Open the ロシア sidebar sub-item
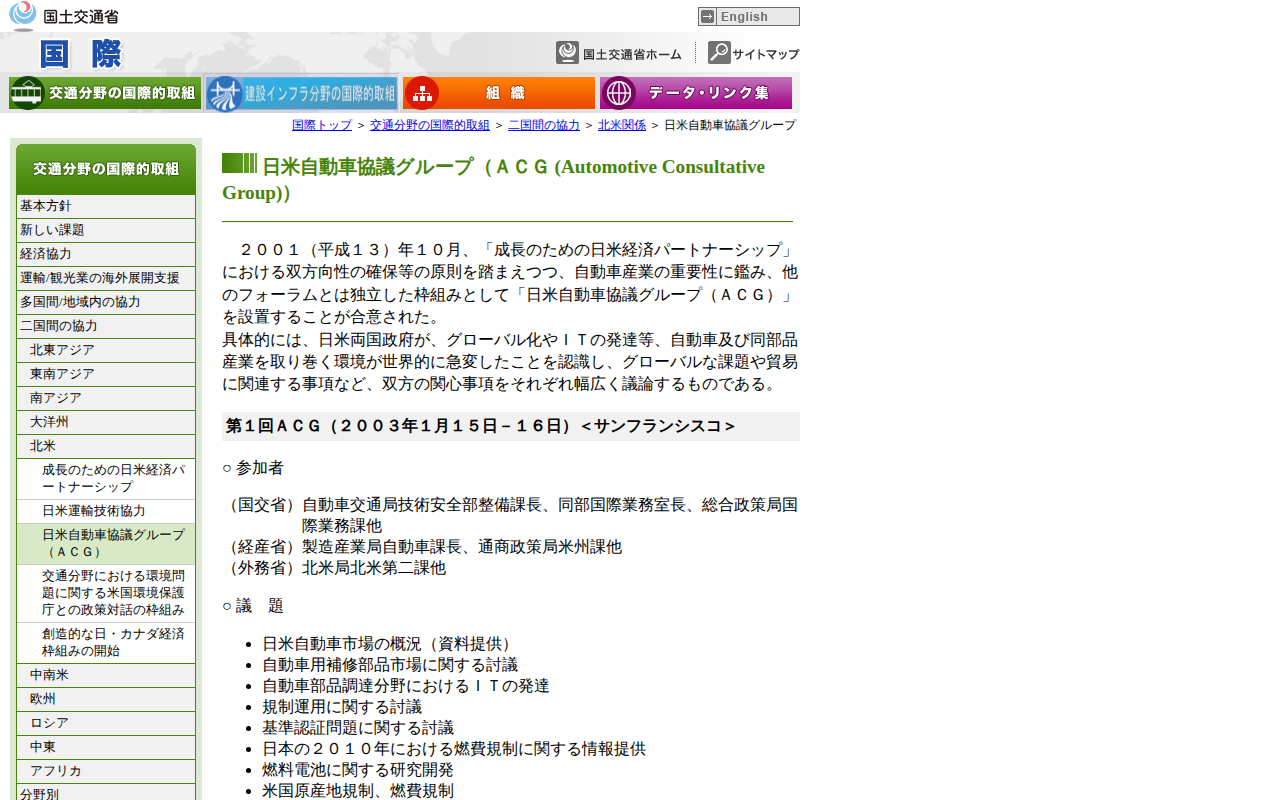 (106, 723)
